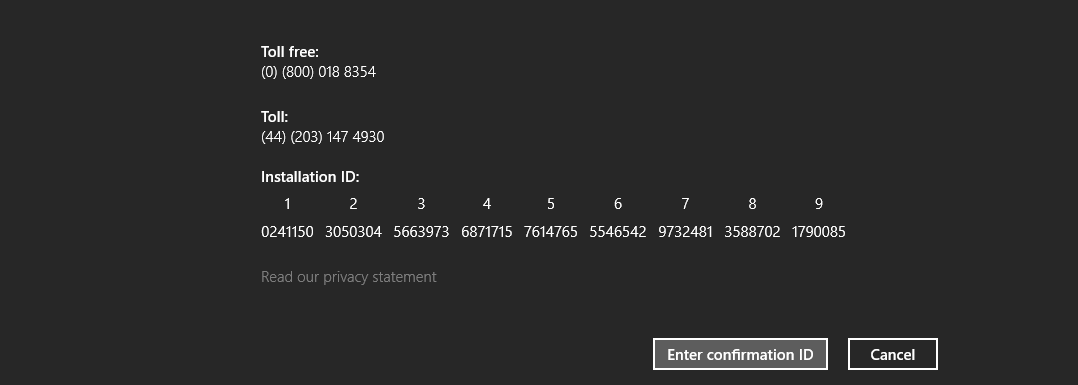Open the Read our privacy statement link
Screen dimensions: 1078x385
349,276
